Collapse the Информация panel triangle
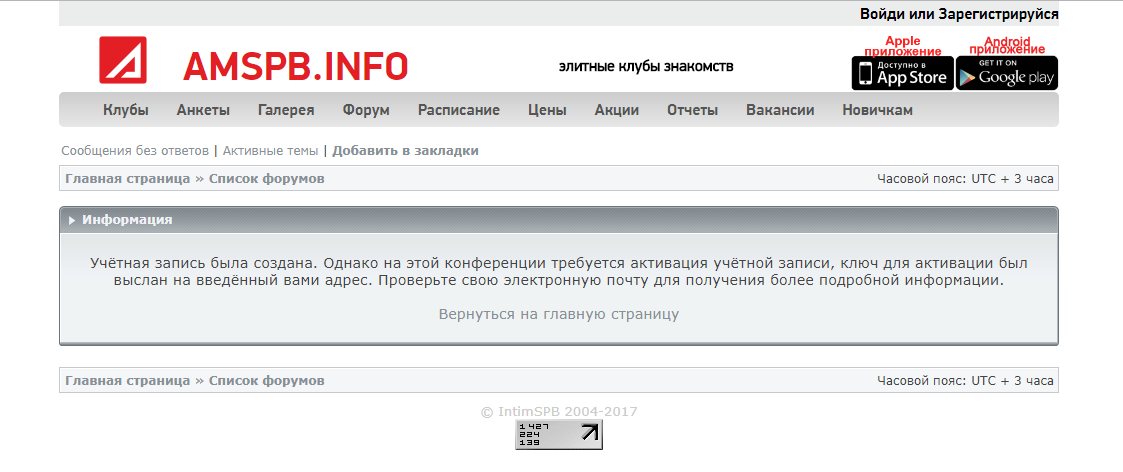1123x472 pixels. click(72, 221)
